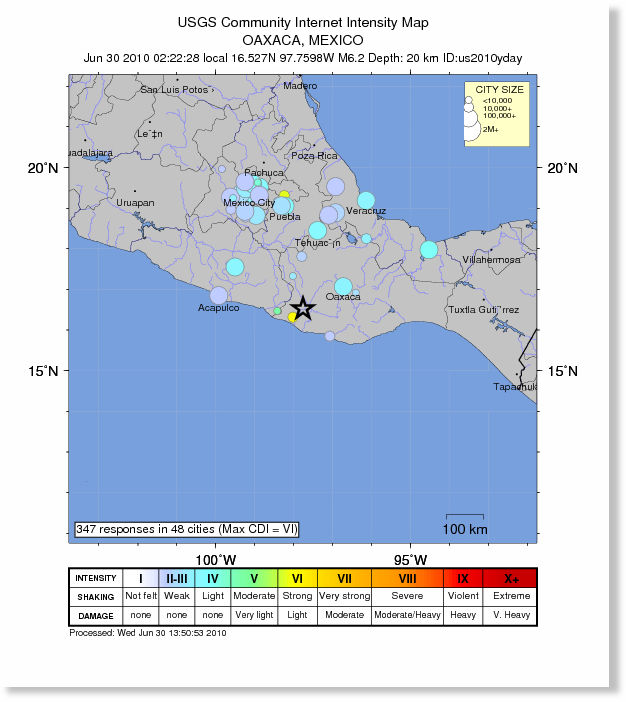
Task: Click the epicenter star marker
Action: [303, 308]
